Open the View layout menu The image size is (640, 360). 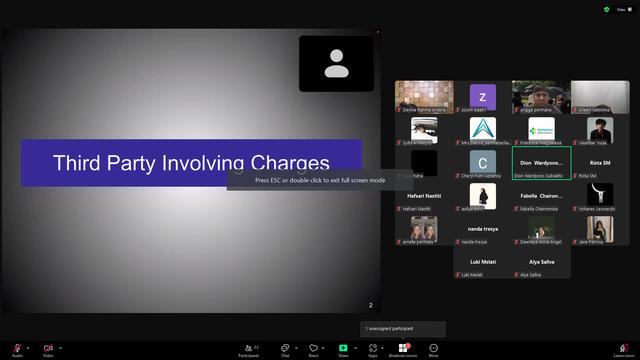pos(624,9)
